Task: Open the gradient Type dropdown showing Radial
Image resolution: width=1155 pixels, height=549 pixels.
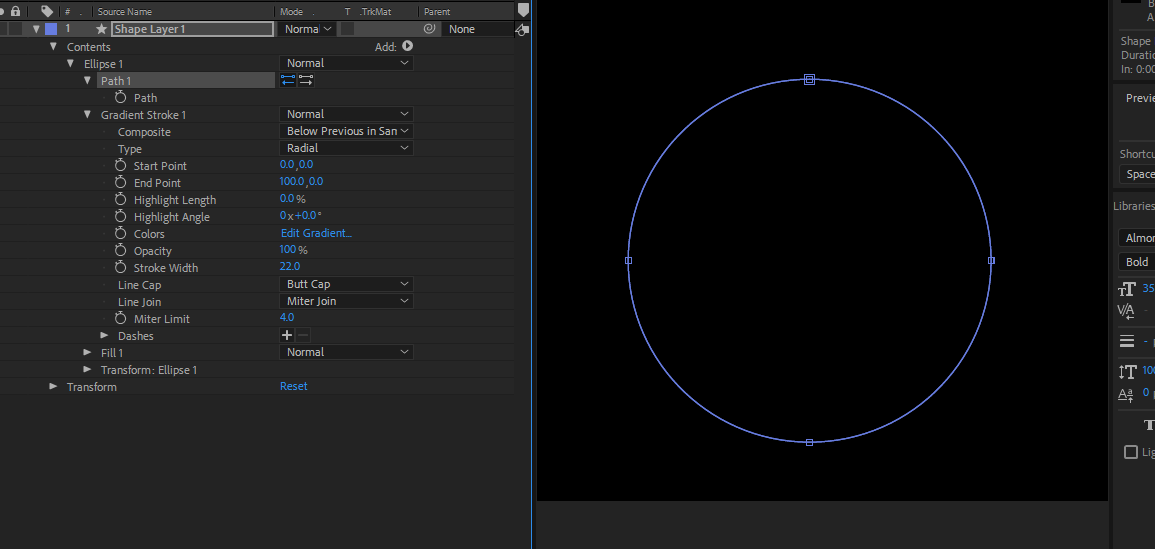Action: tap(346, 148)
